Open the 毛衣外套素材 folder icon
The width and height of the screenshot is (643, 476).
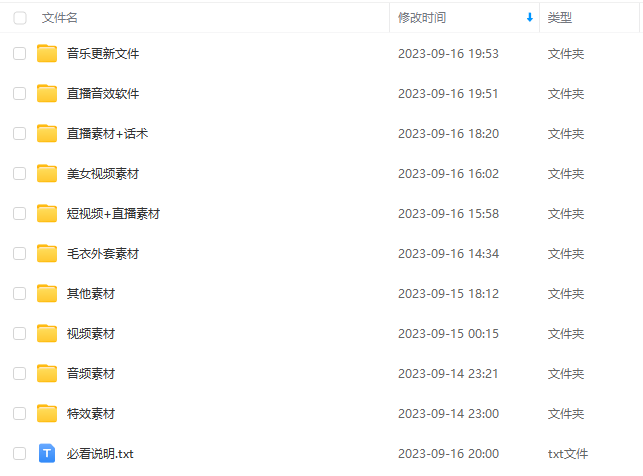(x=47, y=253)
